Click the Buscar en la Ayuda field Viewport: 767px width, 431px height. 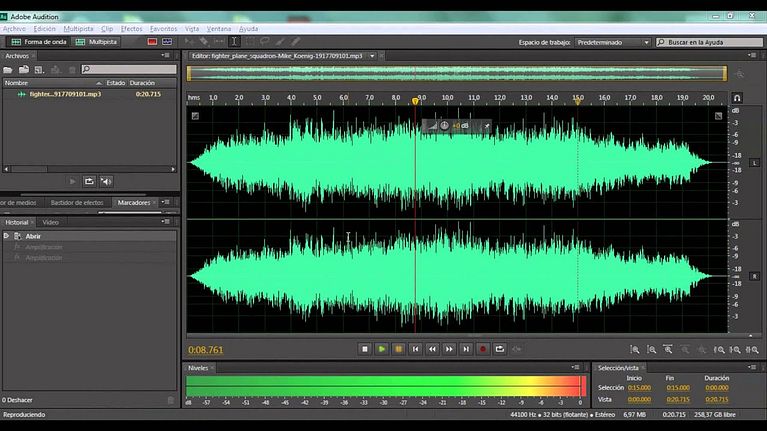pos(711,42)
